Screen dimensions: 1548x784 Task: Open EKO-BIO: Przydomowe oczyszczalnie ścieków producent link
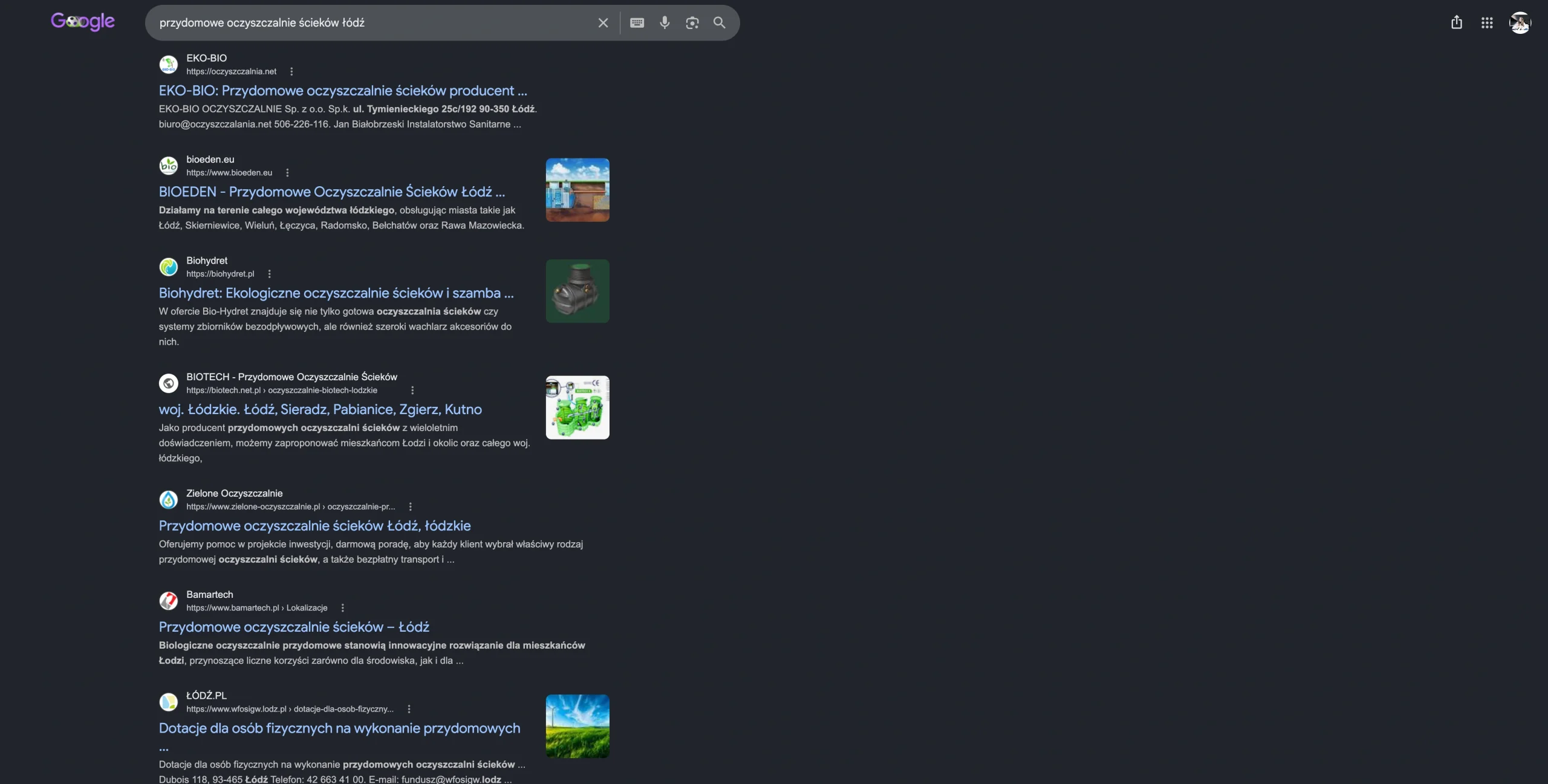tap(343, 91)
